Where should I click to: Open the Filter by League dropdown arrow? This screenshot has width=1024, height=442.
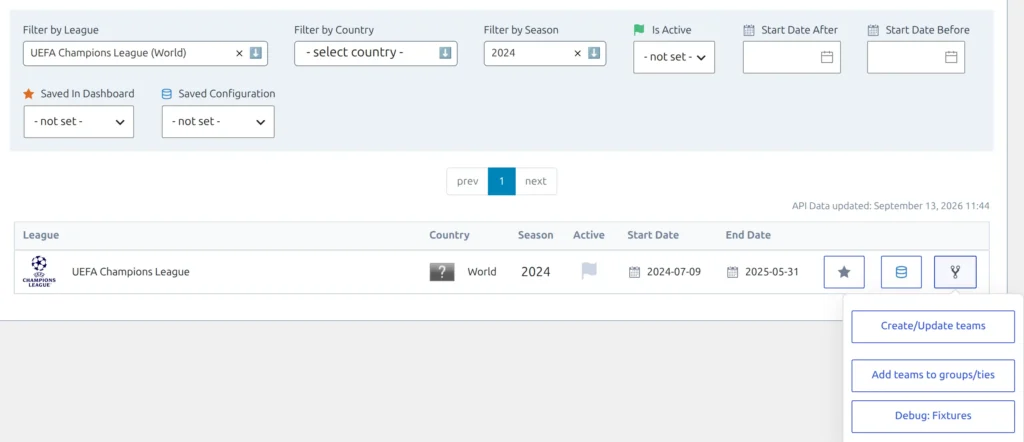[256, 54]
